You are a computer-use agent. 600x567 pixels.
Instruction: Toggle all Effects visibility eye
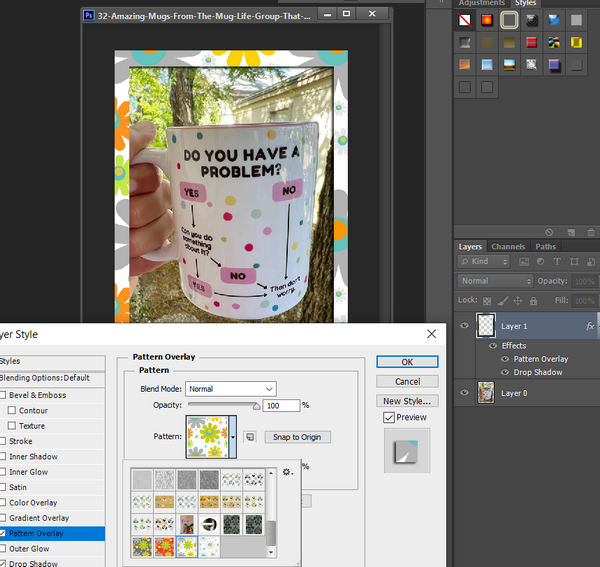tap(493, 345)
